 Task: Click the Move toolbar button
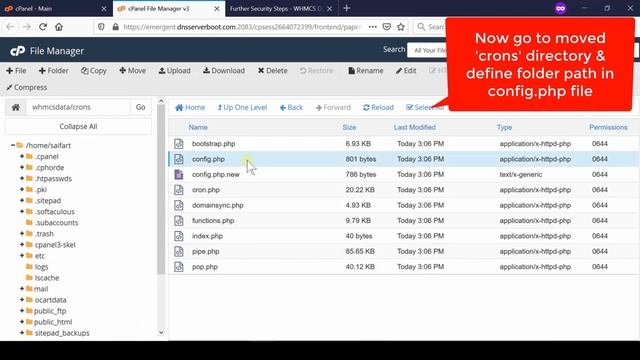132,71
